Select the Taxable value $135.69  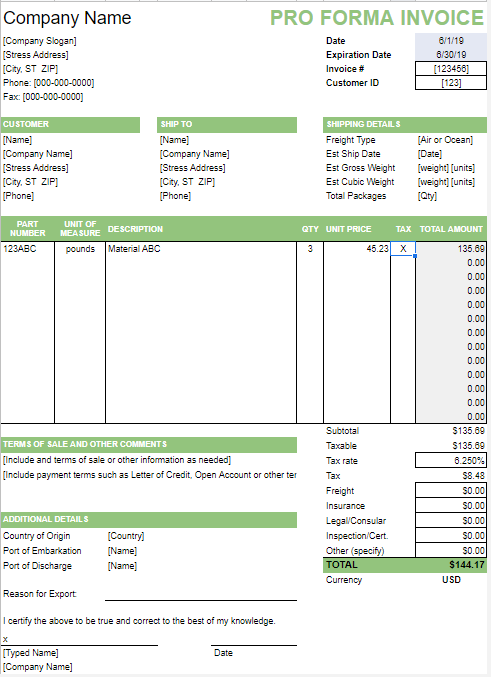[x=468, y=446]
